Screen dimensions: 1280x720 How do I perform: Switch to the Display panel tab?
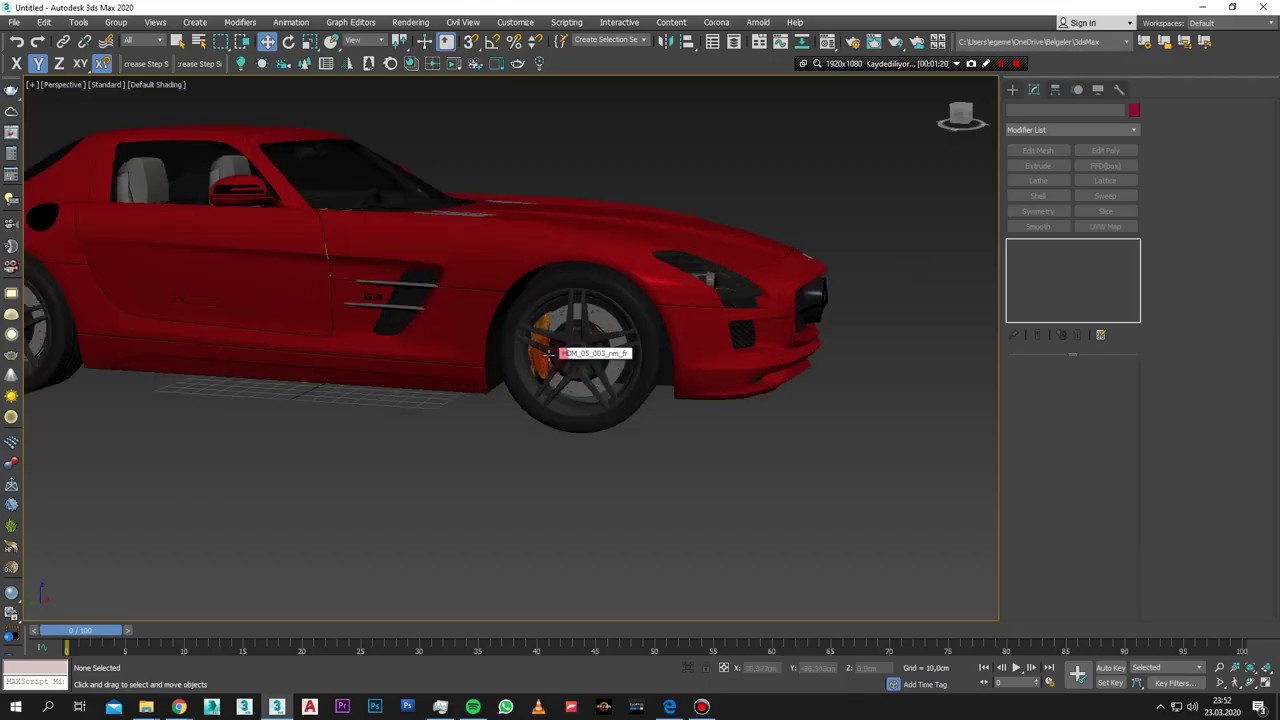[1098, 90]
